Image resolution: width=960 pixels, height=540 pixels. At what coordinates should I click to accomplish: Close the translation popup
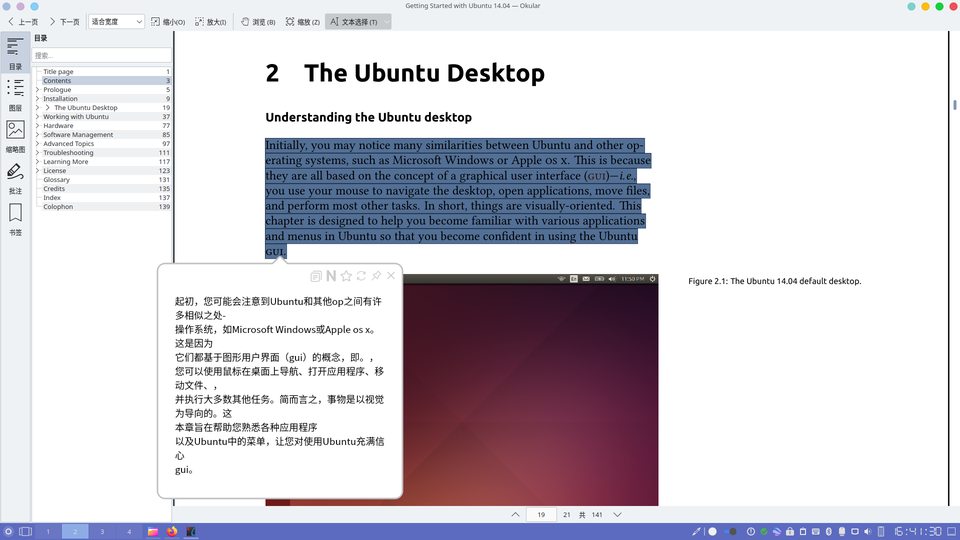click(x=391, y=276)
